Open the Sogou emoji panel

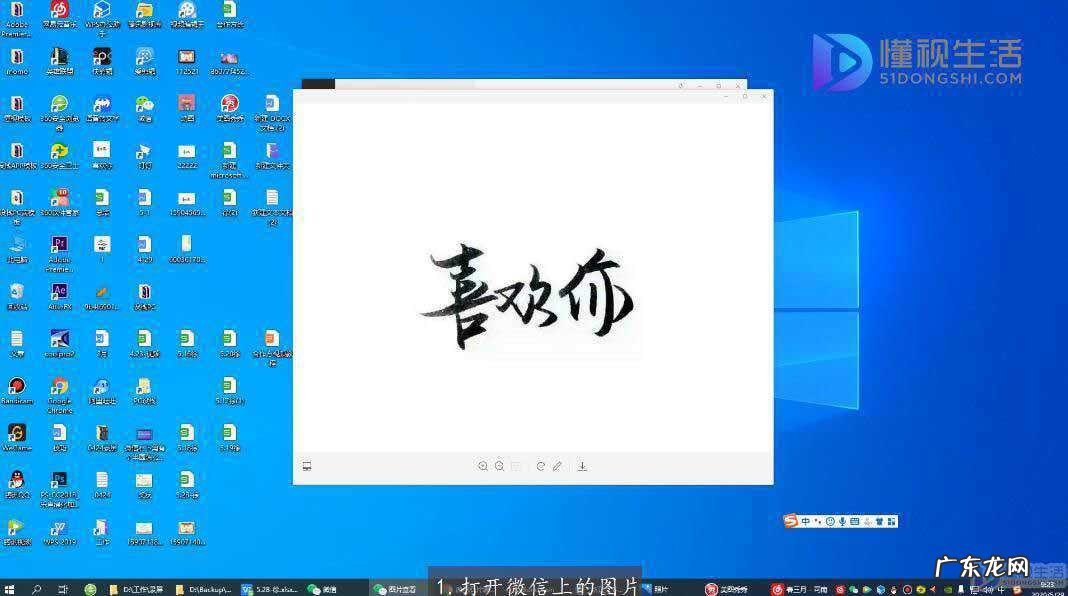click(x=829, y=521)
